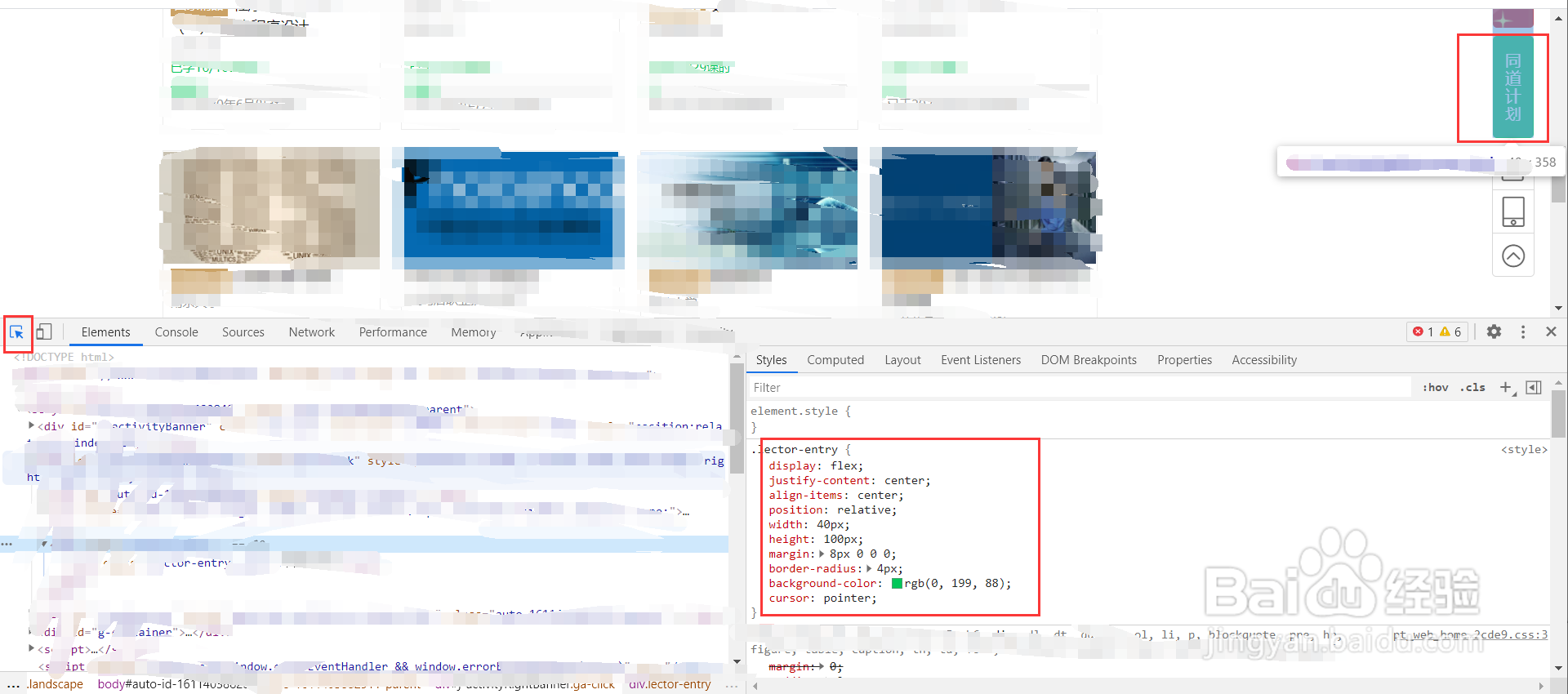Select the Styles sub-tab
1568x694 pixels.
[771, 360]
